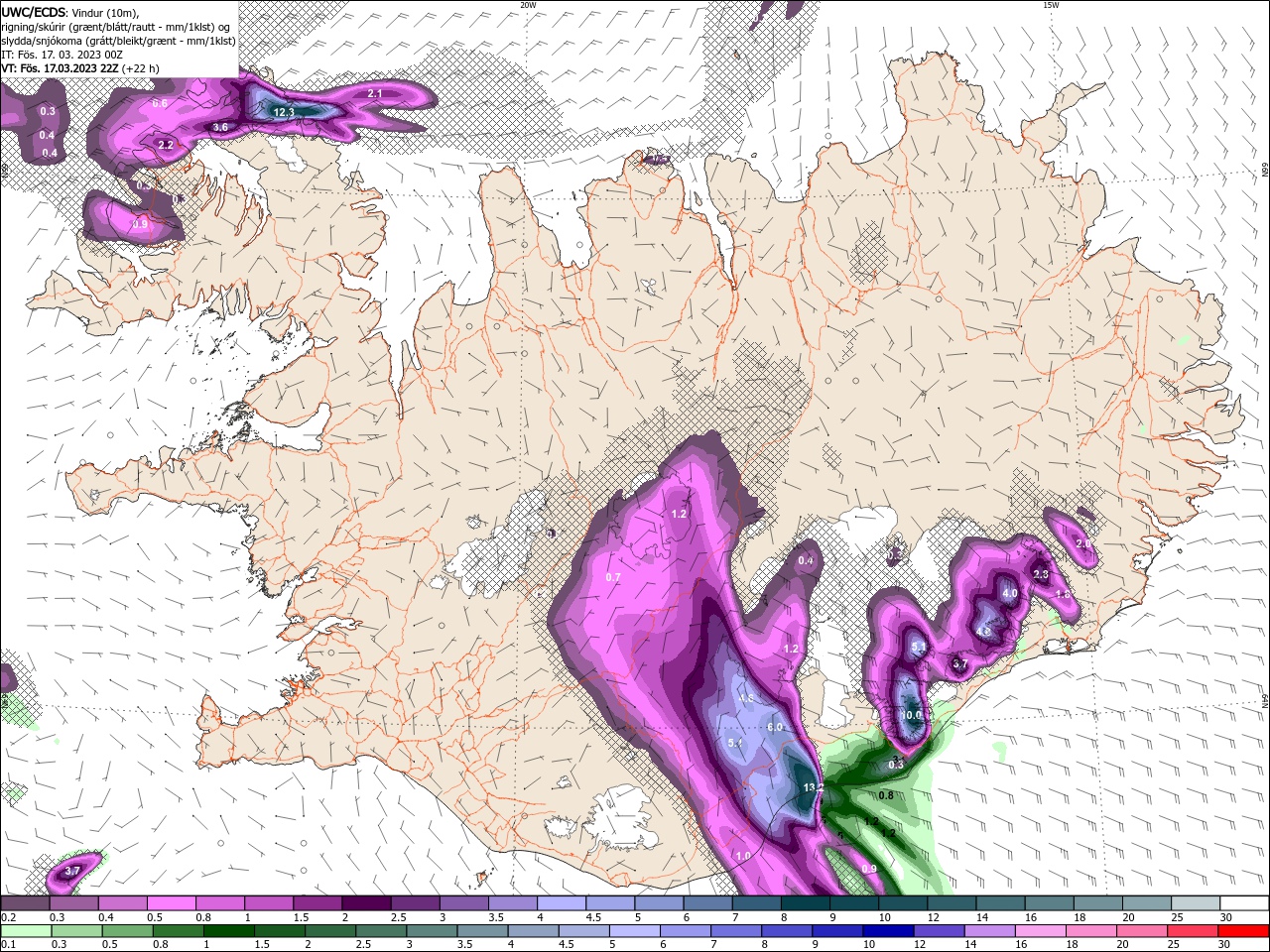Pick the upper legend swatch labeled 4
This screenshot has width=1270, height=952.
(x=561, y=903)
